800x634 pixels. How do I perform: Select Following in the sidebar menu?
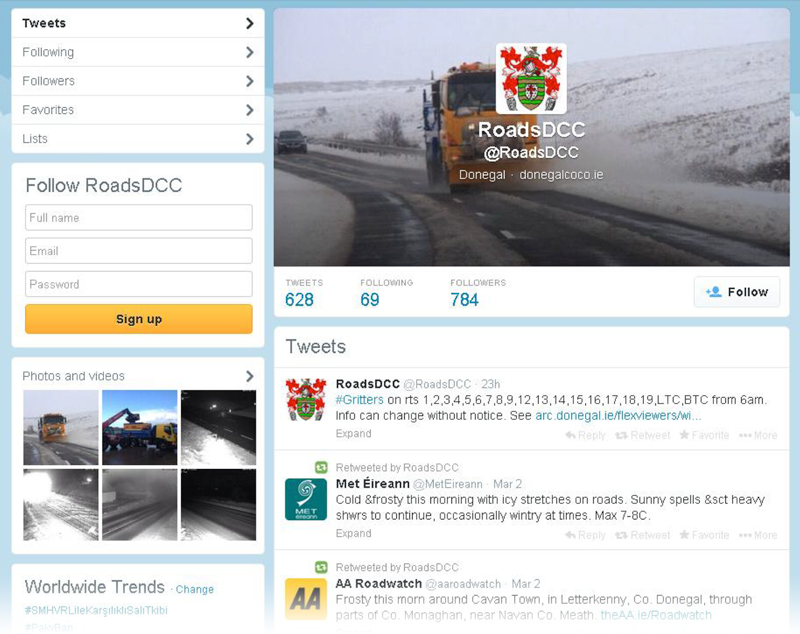click(x=138, y=52)
